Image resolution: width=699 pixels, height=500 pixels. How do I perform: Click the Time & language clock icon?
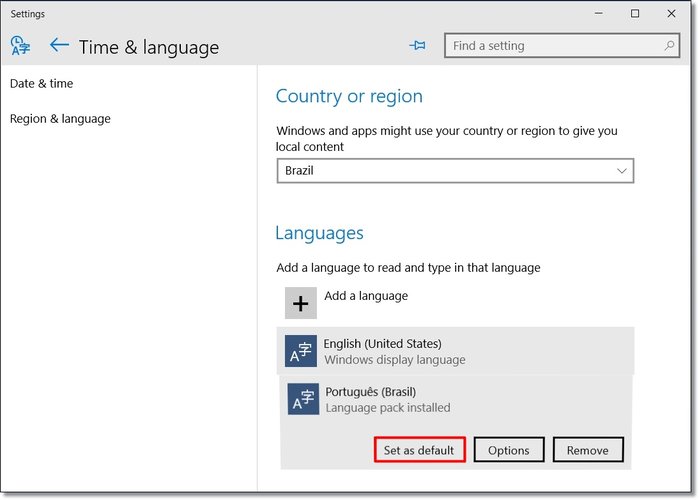click(x=21, y=45)
